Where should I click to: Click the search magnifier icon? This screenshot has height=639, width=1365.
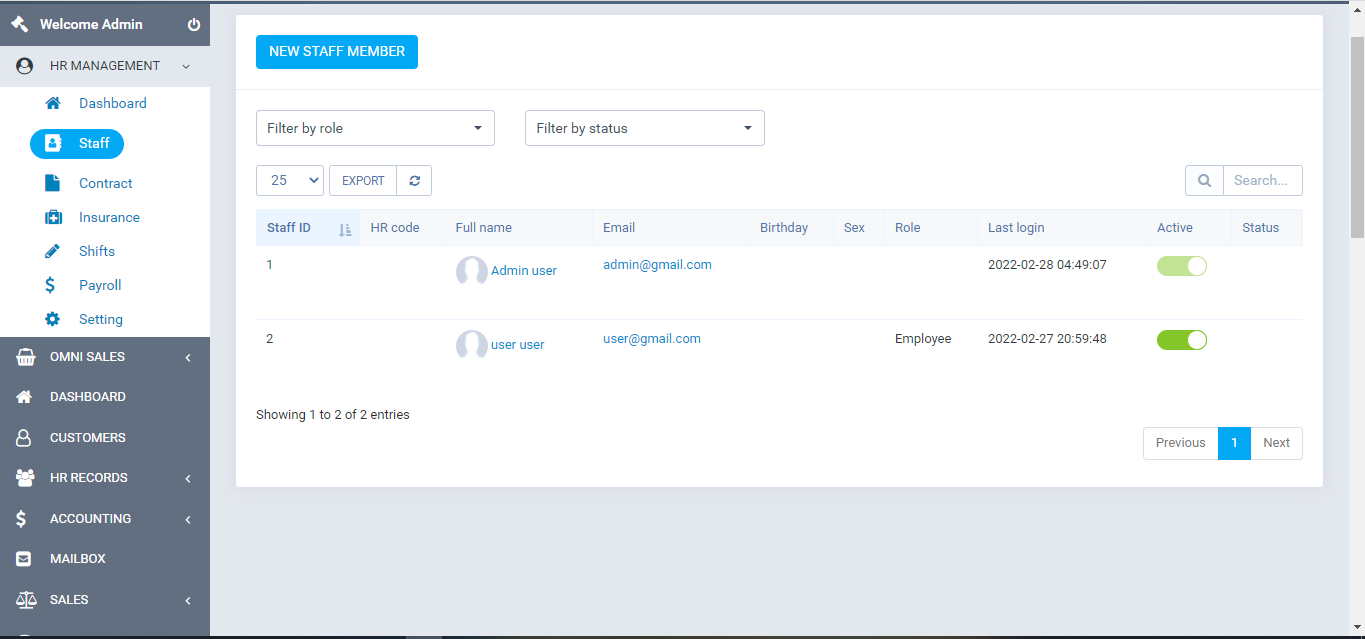click(x=1204, y=180)
